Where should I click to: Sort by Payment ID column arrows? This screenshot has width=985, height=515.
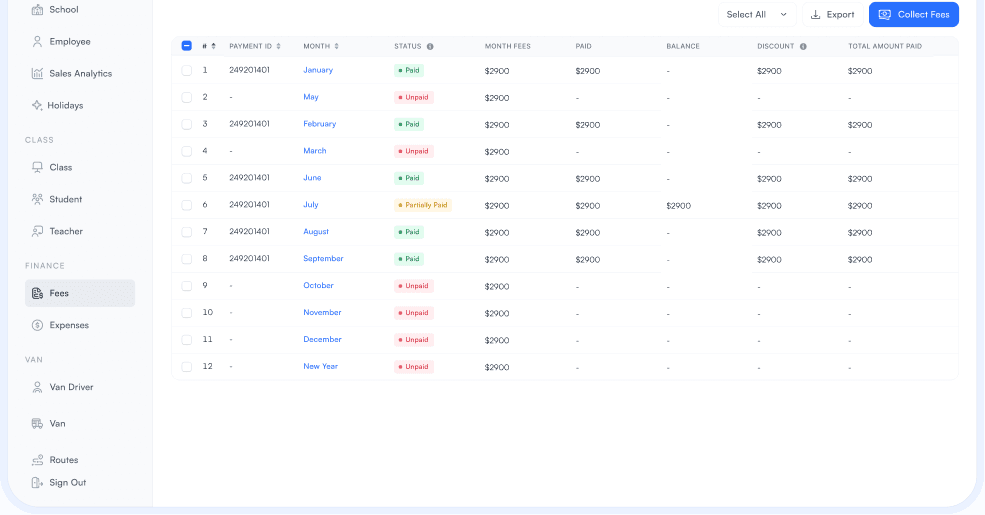click(278, 46)
